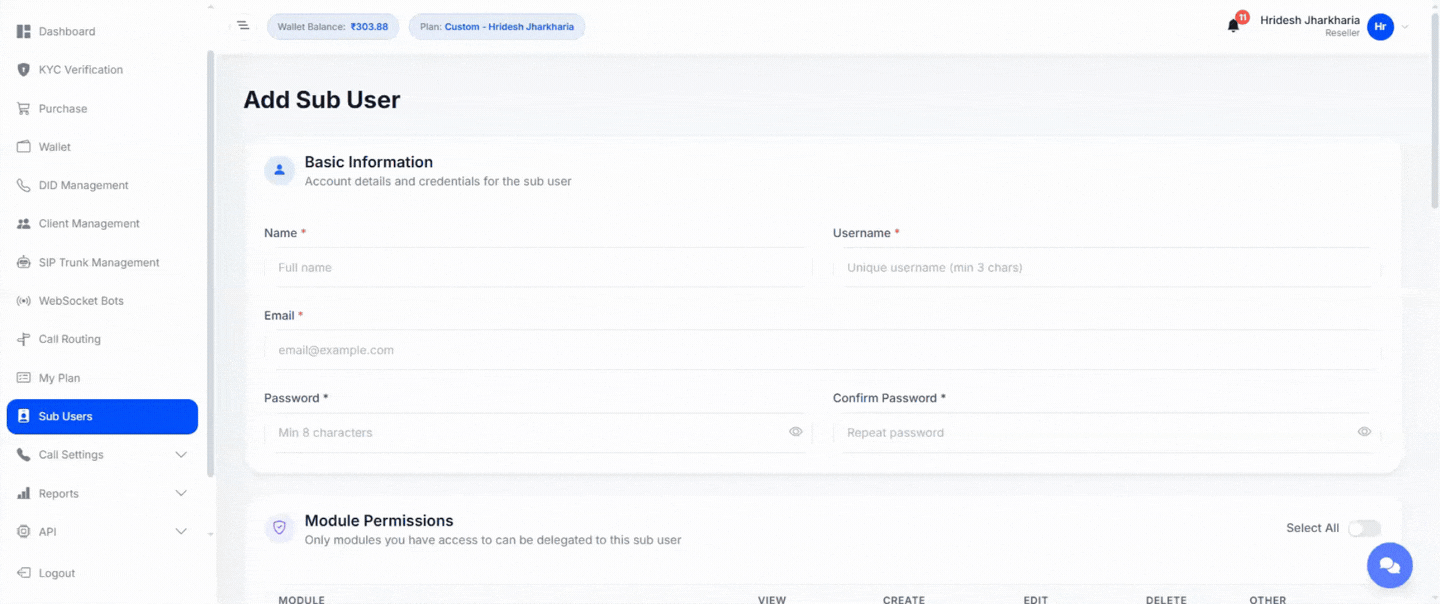
Task: Show the Password field contents
Action: coord(796,432)
